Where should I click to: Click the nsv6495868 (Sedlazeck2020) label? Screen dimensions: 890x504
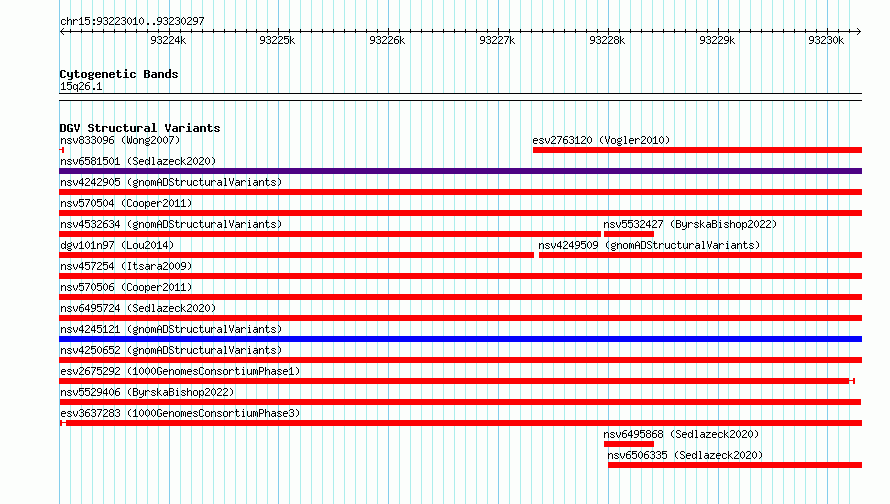click(681, 434)
